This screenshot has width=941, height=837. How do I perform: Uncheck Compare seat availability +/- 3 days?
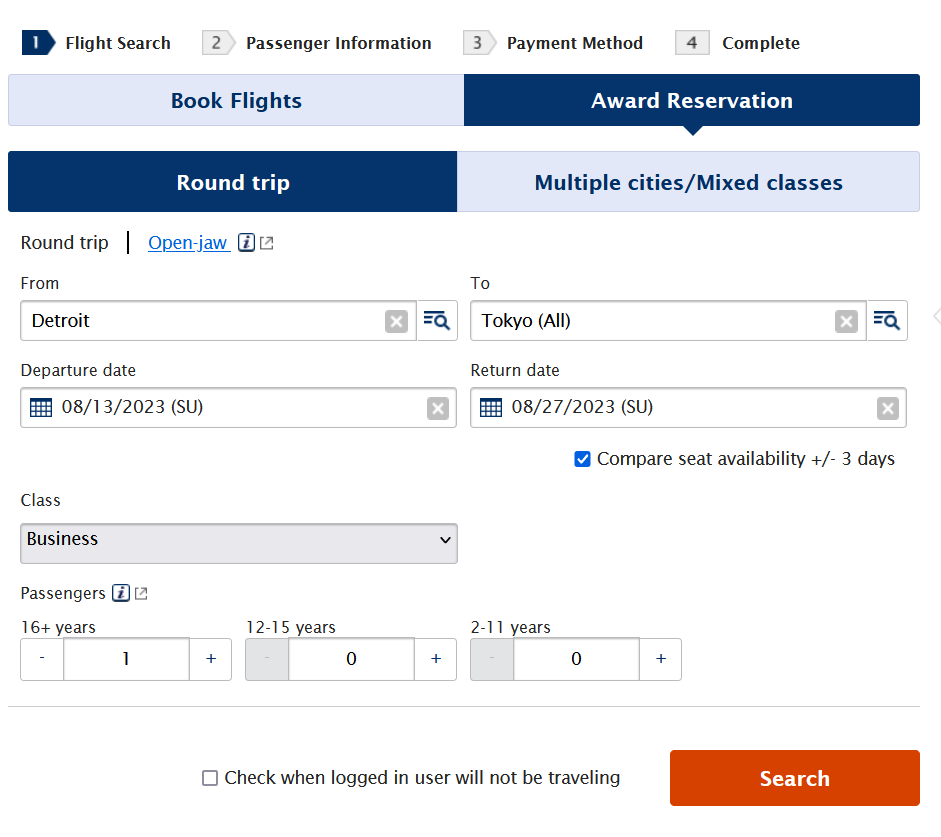[583, 459]
